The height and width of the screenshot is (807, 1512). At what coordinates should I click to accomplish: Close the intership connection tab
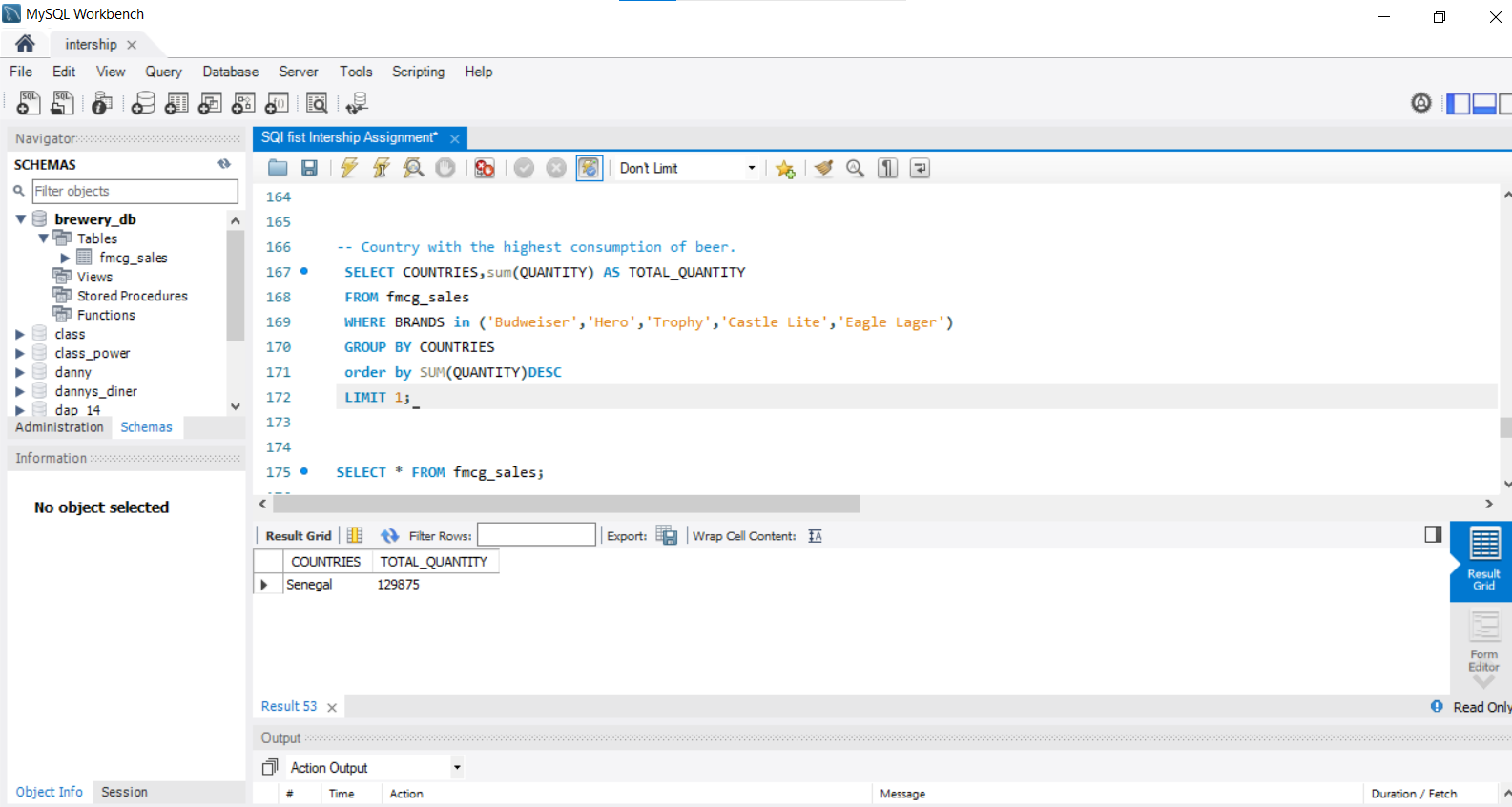[x=132, y=45]
